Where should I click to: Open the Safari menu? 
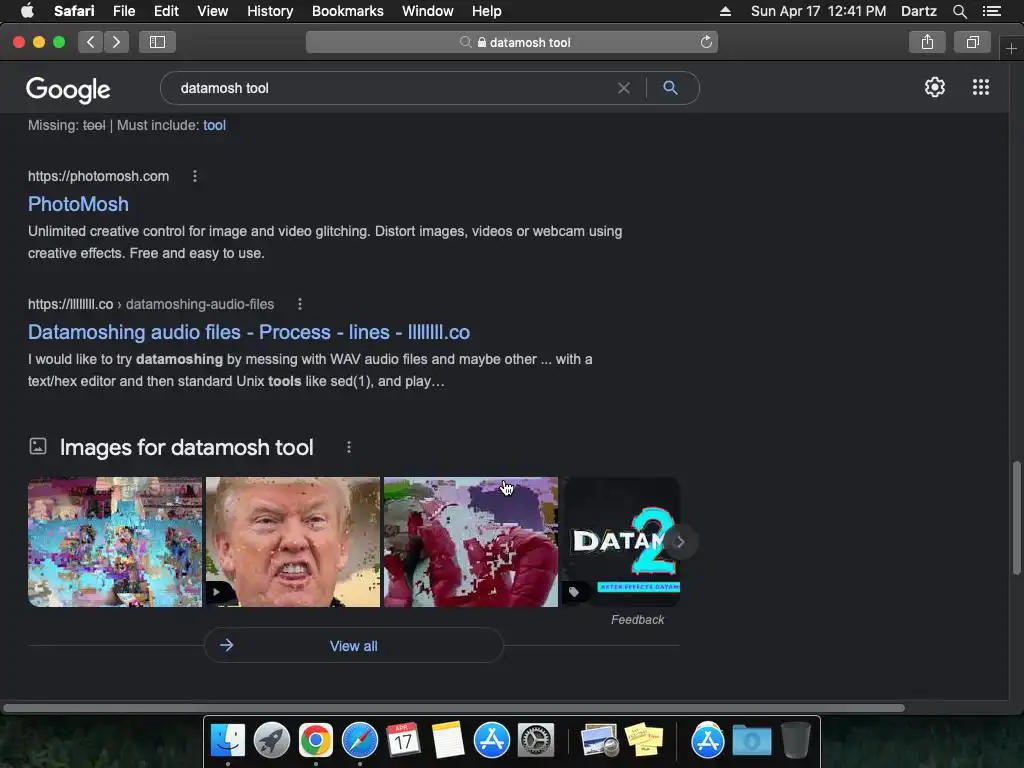pyautogui.click(x=74, y=11)
